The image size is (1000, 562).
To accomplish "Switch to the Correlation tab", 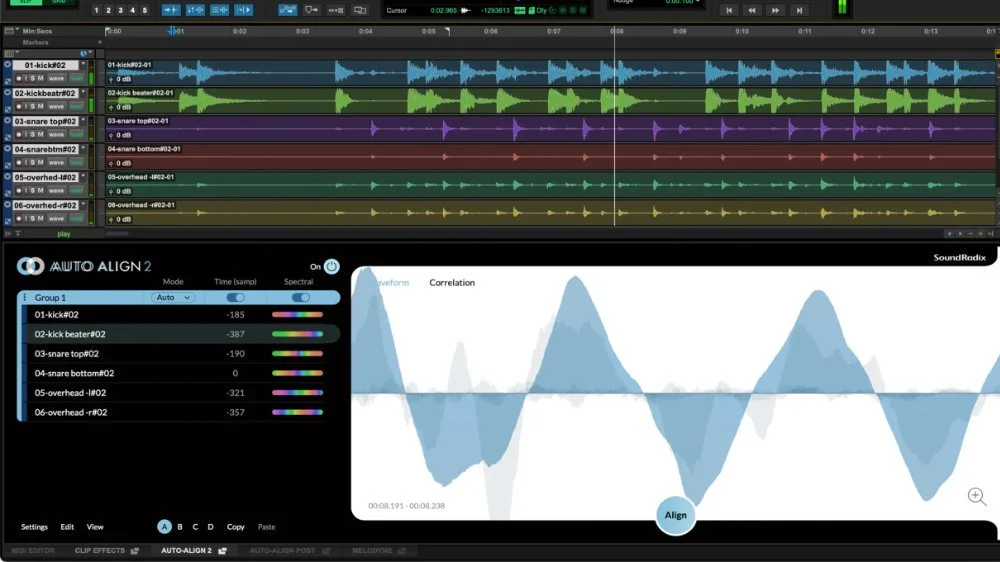I will click(x=452, y=283).
